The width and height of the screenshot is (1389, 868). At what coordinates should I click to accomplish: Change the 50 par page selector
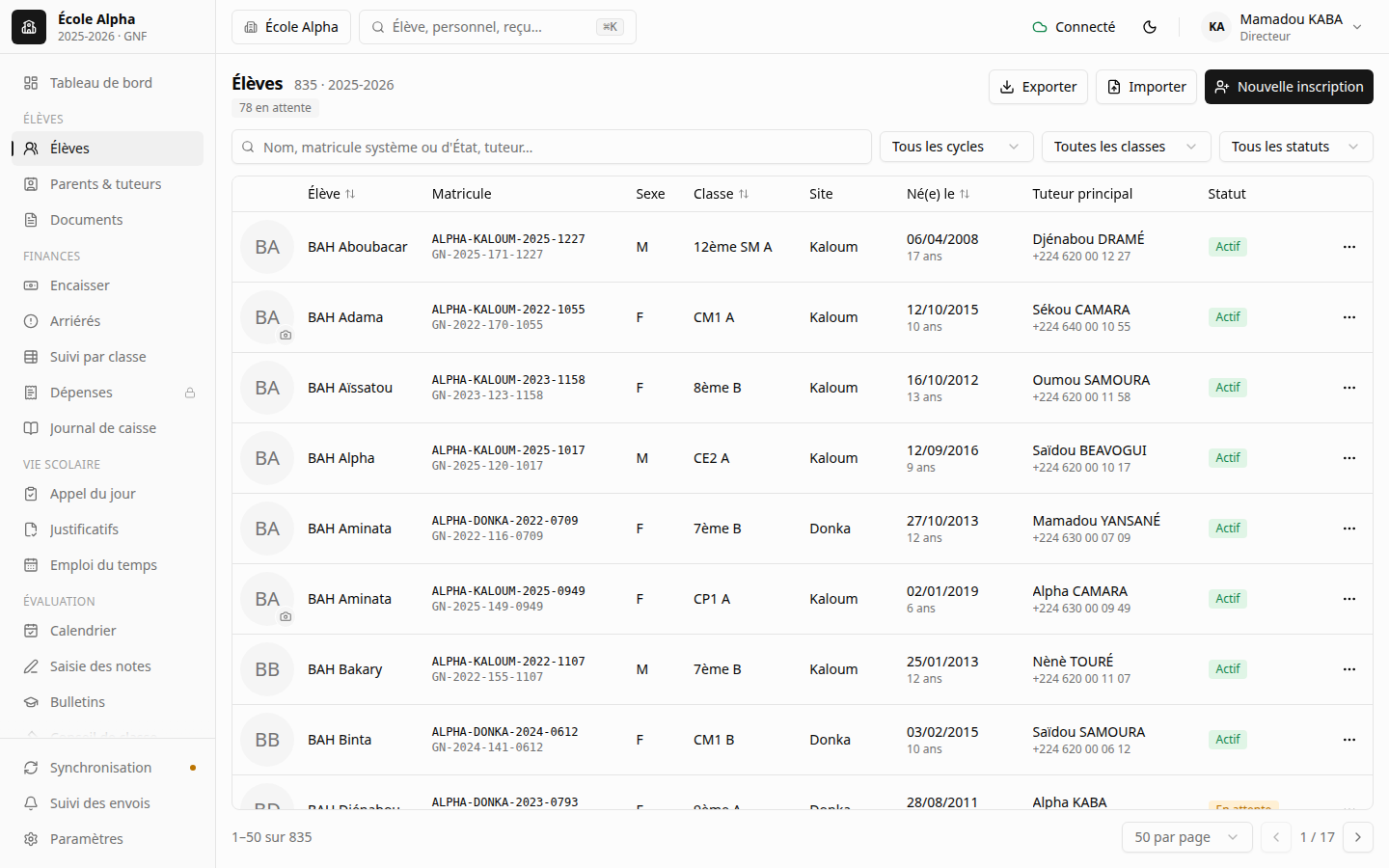pyautogui.click(x=1187, y=837)
